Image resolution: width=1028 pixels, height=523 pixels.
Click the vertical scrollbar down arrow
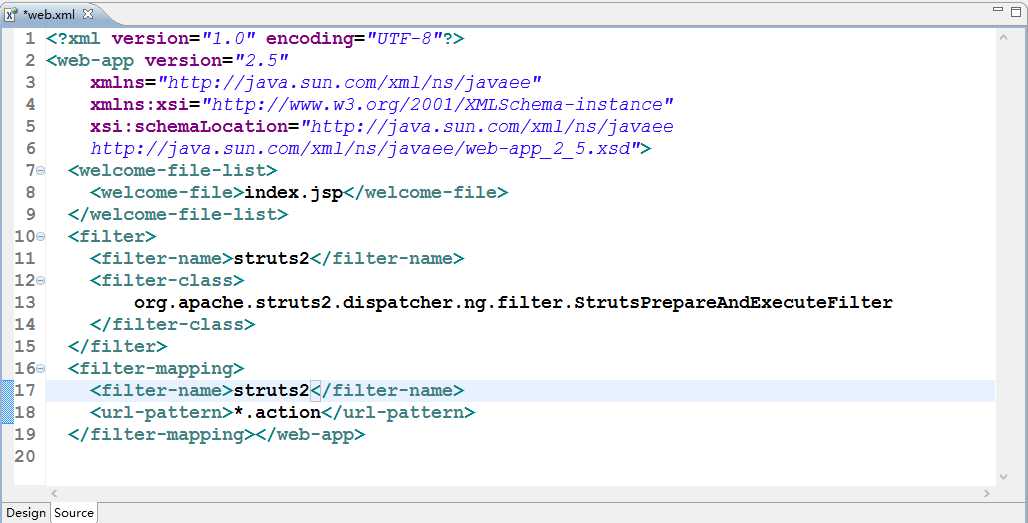[x=1003, y=477]
